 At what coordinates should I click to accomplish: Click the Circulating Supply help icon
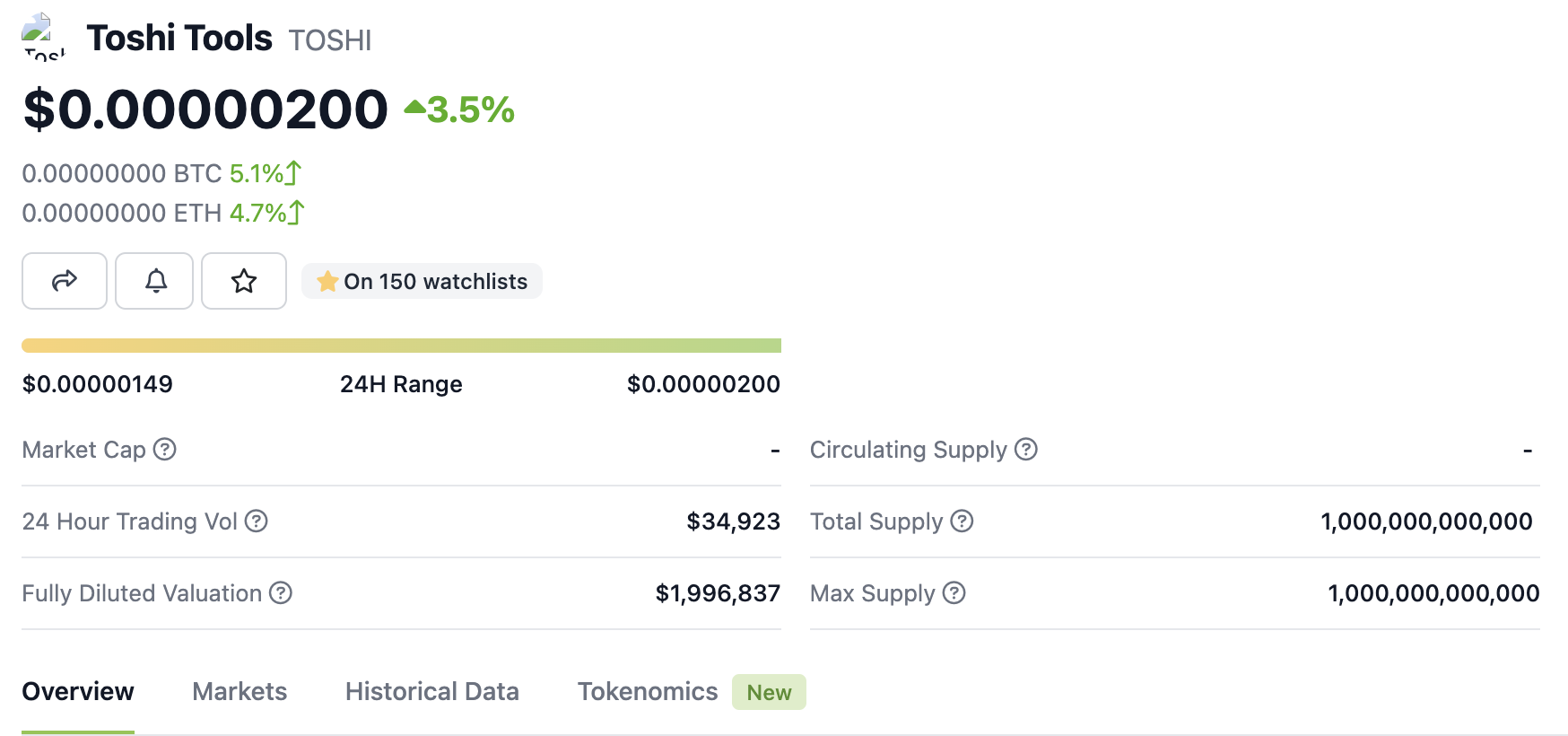1026,449
